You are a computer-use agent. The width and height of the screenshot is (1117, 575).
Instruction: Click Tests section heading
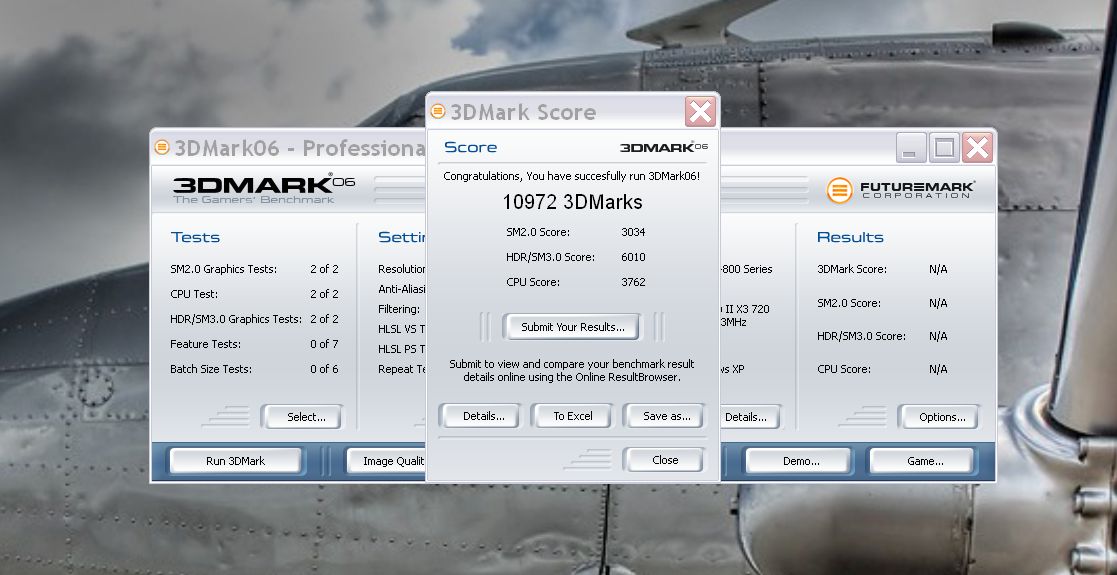195,237
